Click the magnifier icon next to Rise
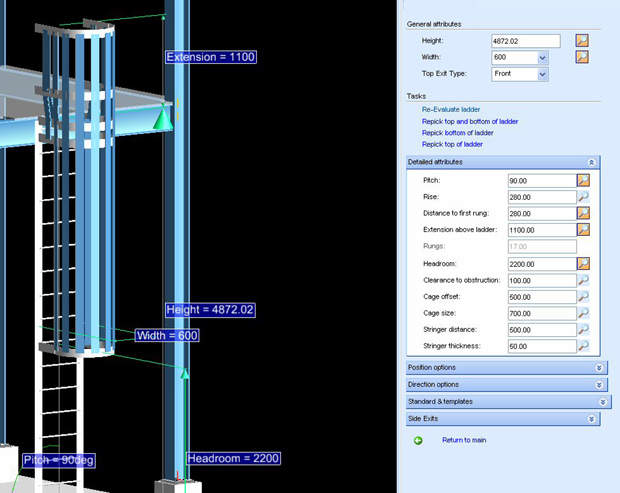This screenshot has width=620, height=493. (x=583, y=197)
